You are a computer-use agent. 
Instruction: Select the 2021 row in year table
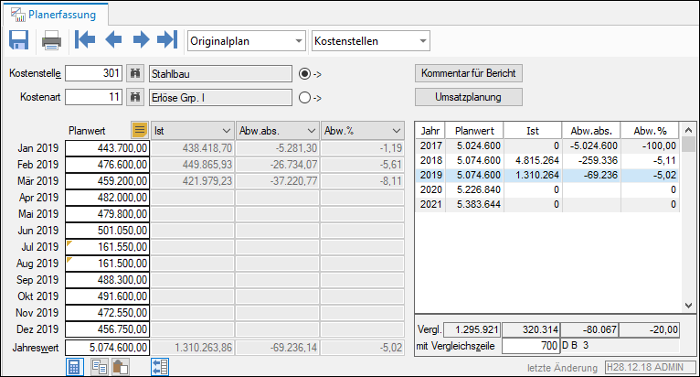pyautogui.click(x=547, y=205)
